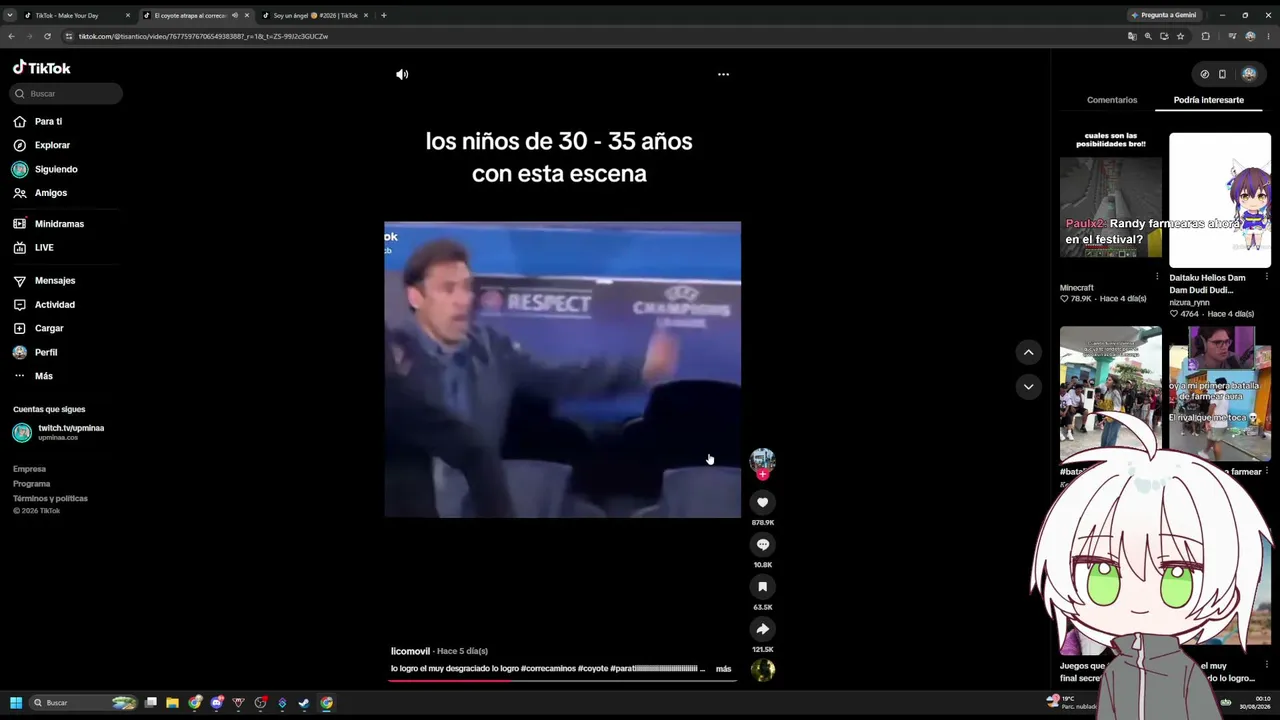Go to previous video with up chevron

point(1028,352)
